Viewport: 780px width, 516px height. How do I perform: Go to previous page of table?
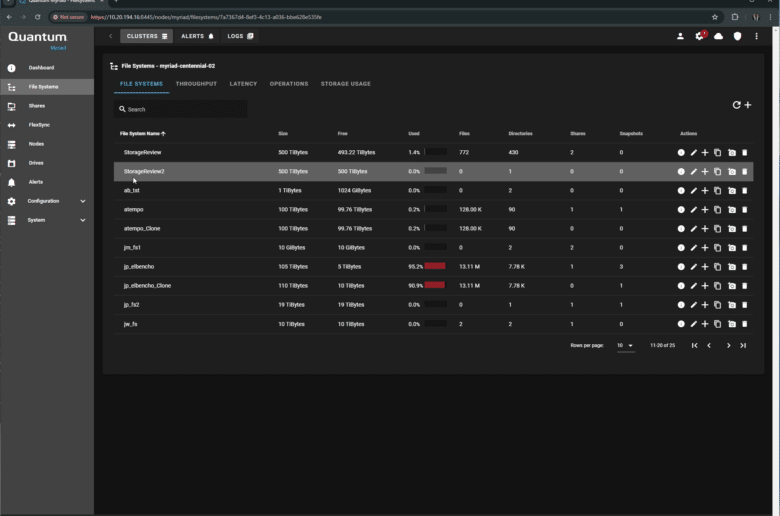[709, 345]
